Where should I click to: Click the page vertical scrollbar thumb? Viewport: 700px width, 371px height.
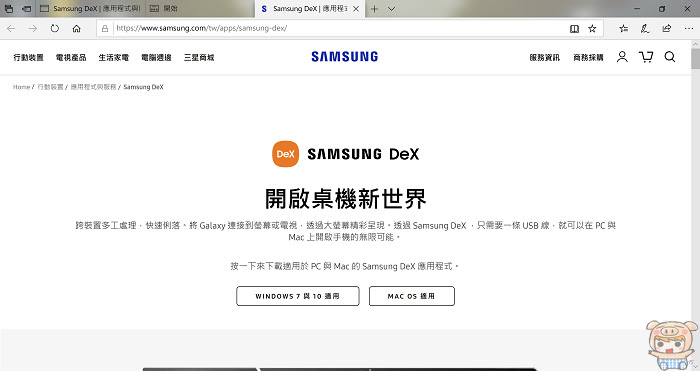pos(696,59)
